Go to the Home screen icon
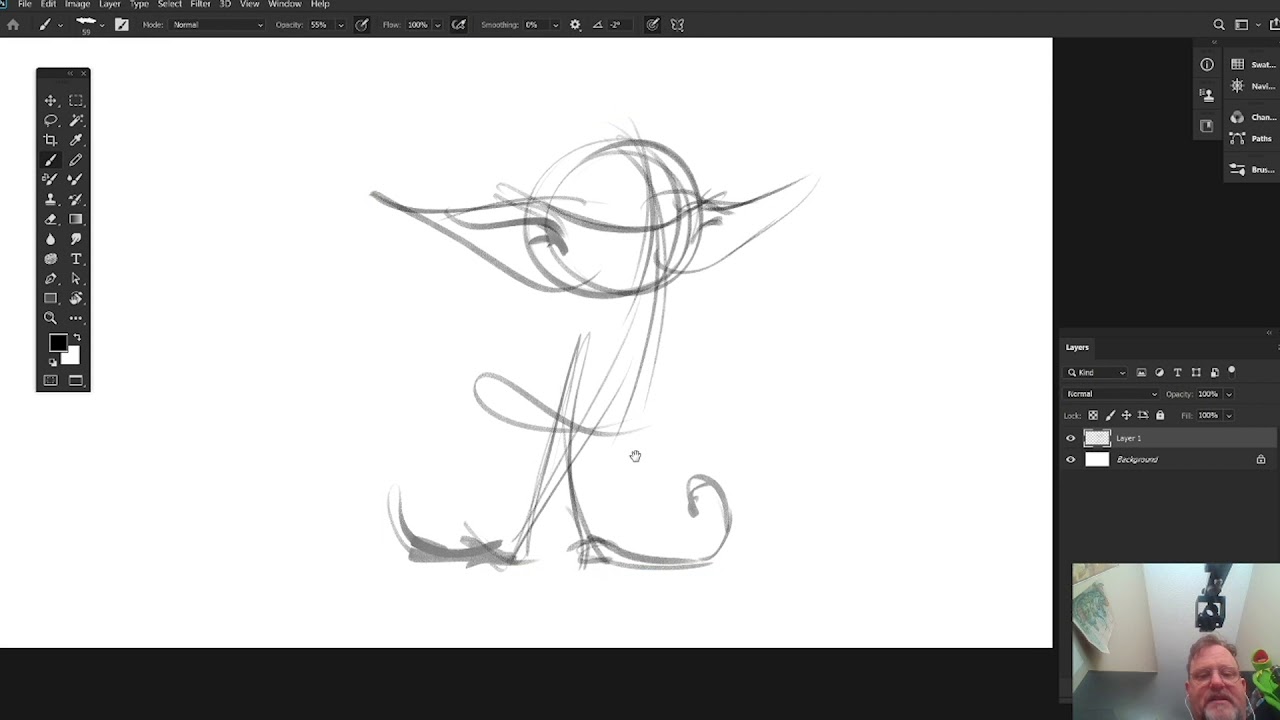 pos(13,25)
